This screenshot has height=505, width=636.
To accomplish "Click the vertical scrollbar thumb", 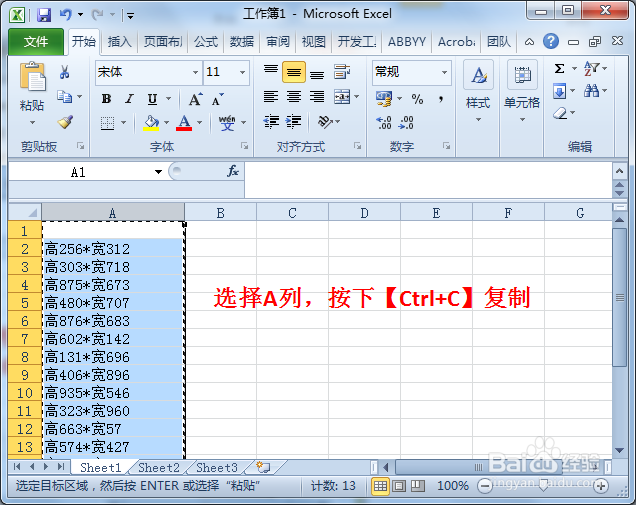I will (619, 297).
